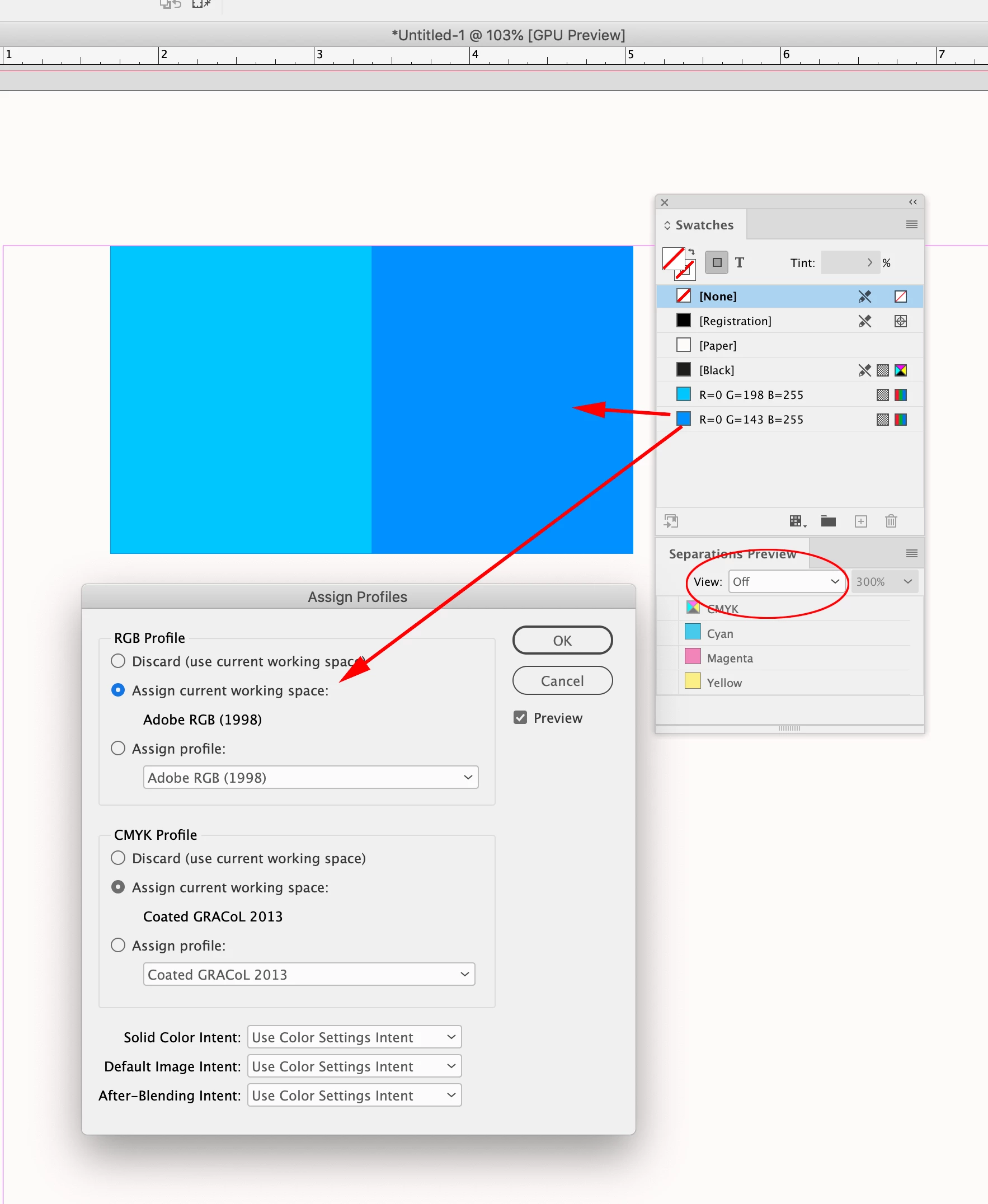This screenshot has width=988, height=1204.
Task: Collapse the Swatches panel with double-arrow icon
Action: 913,202
